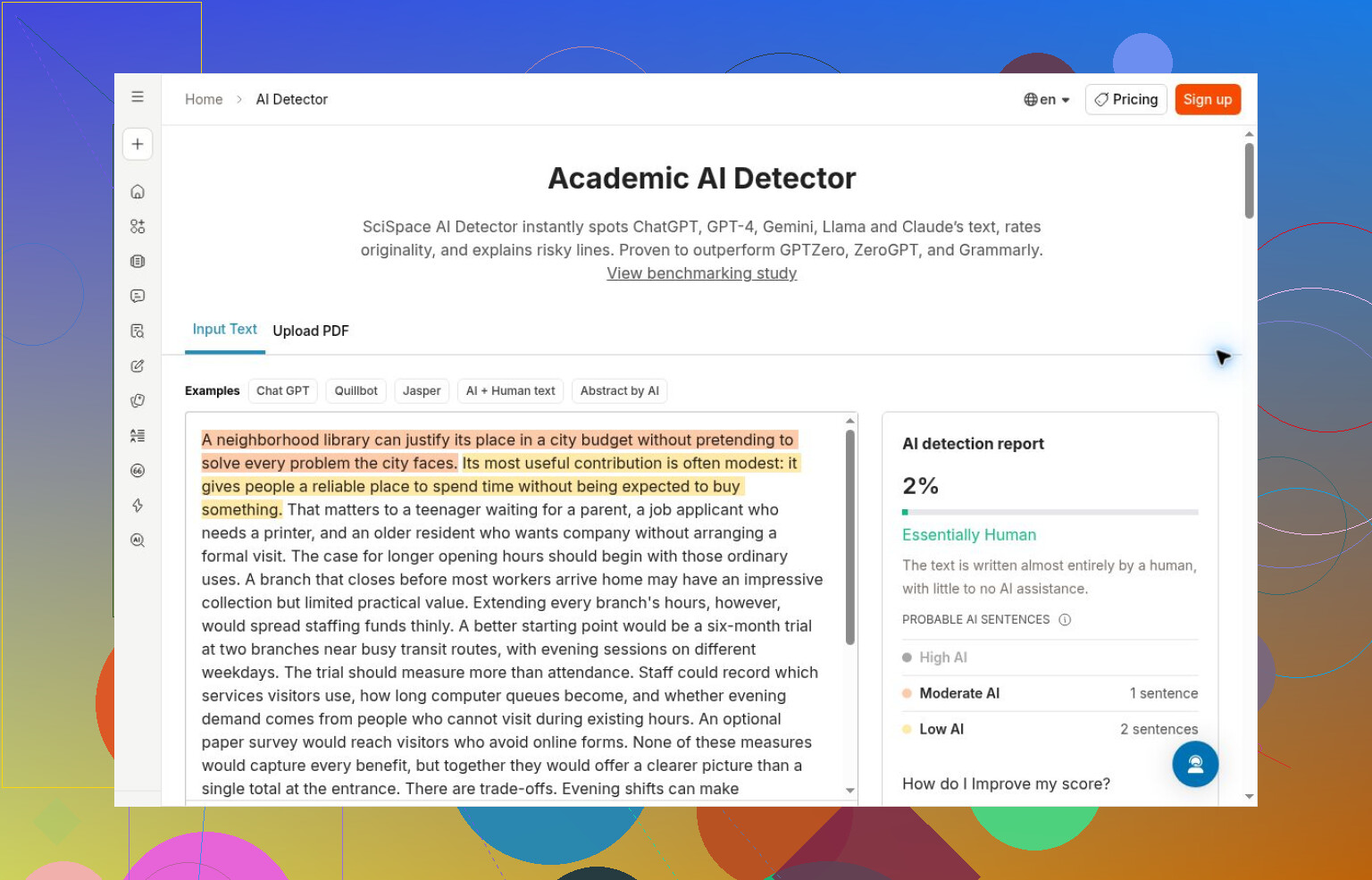
Task: Open the AI search detector icon in sidebar
Action: point(138,540)
